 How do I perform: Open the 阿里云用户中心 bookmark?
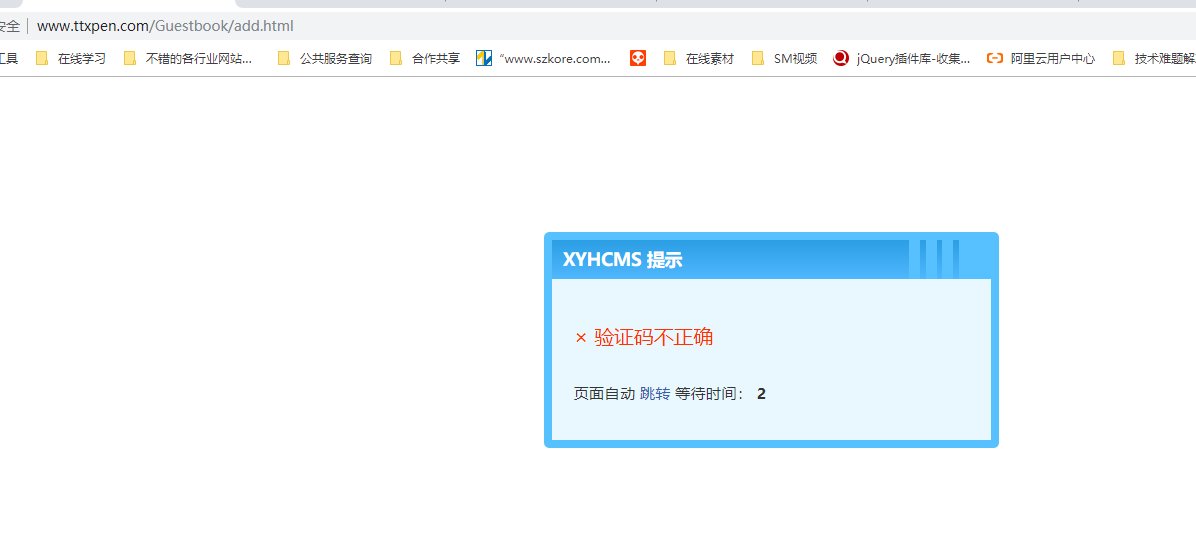tap(1041, 59)
